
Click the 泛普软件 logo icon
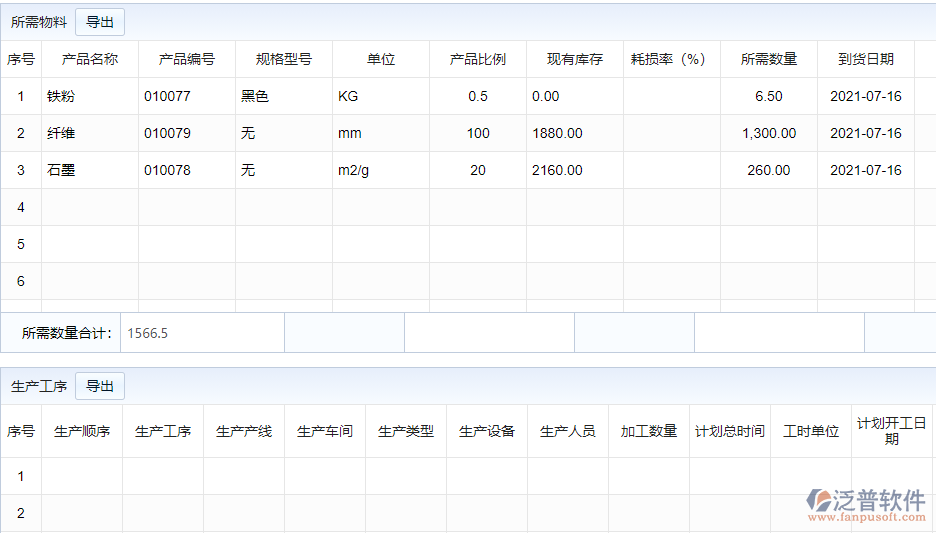coord(820,499)
